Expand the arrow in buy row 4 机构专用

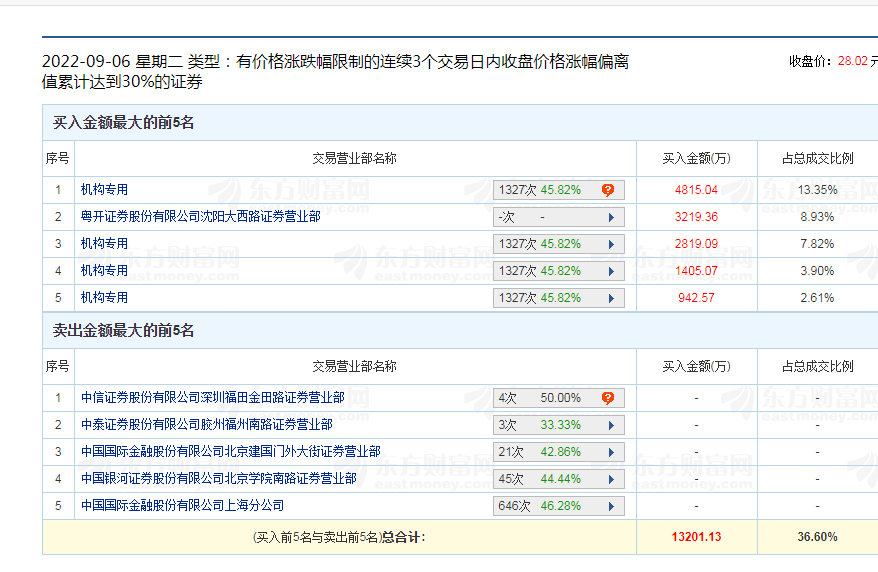[x=611, y=271]
